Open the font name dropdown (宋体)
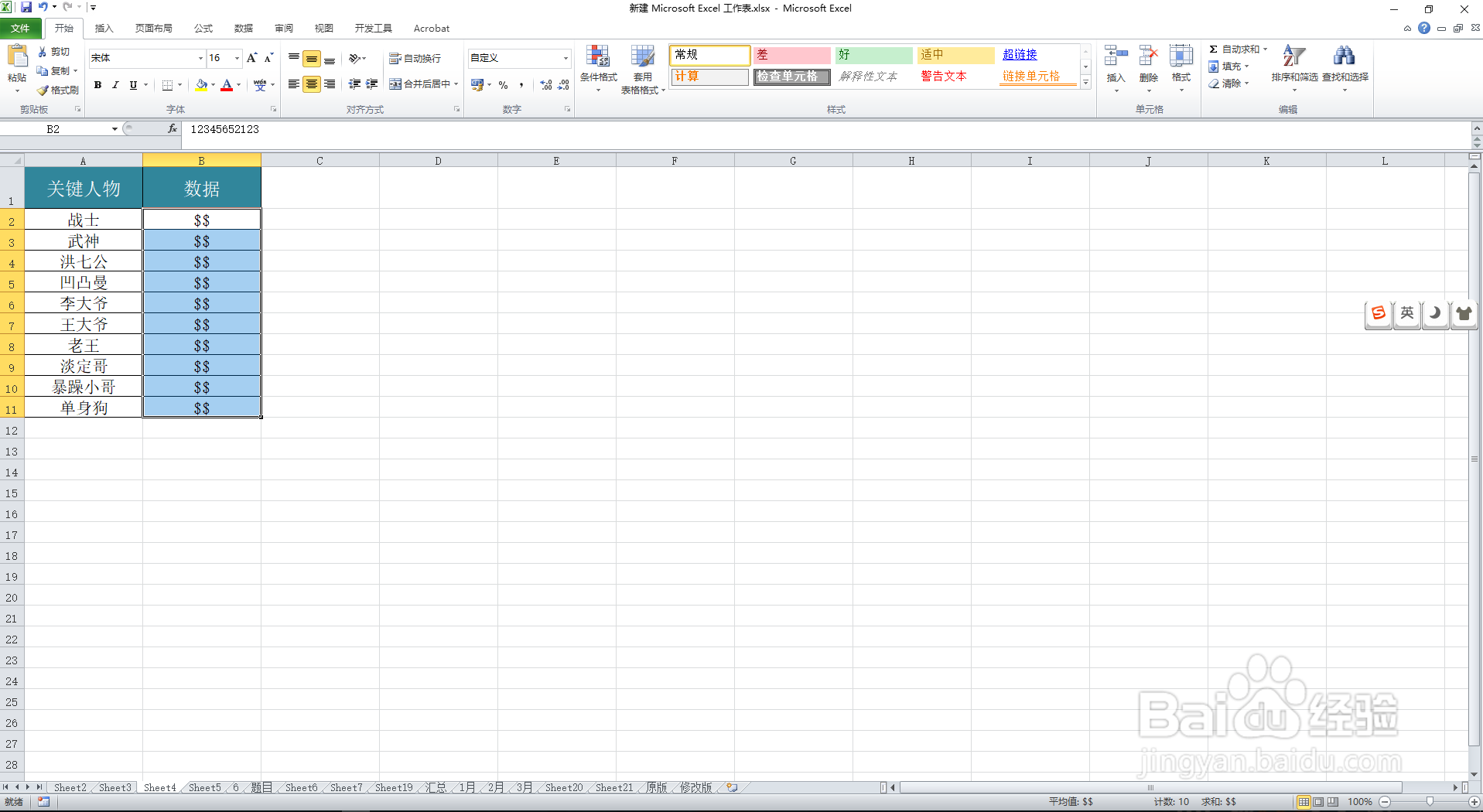 coord(200,58)
